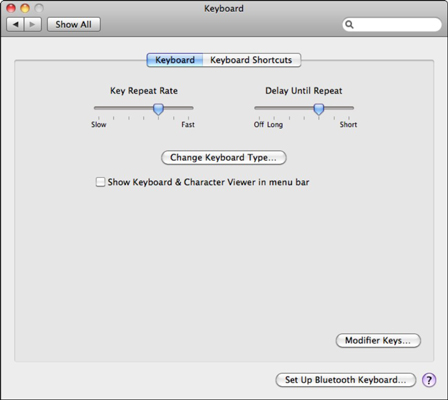448x400 pixels.
Task: Click the Key Repeat Rate heading
Action: pos(144,91)
